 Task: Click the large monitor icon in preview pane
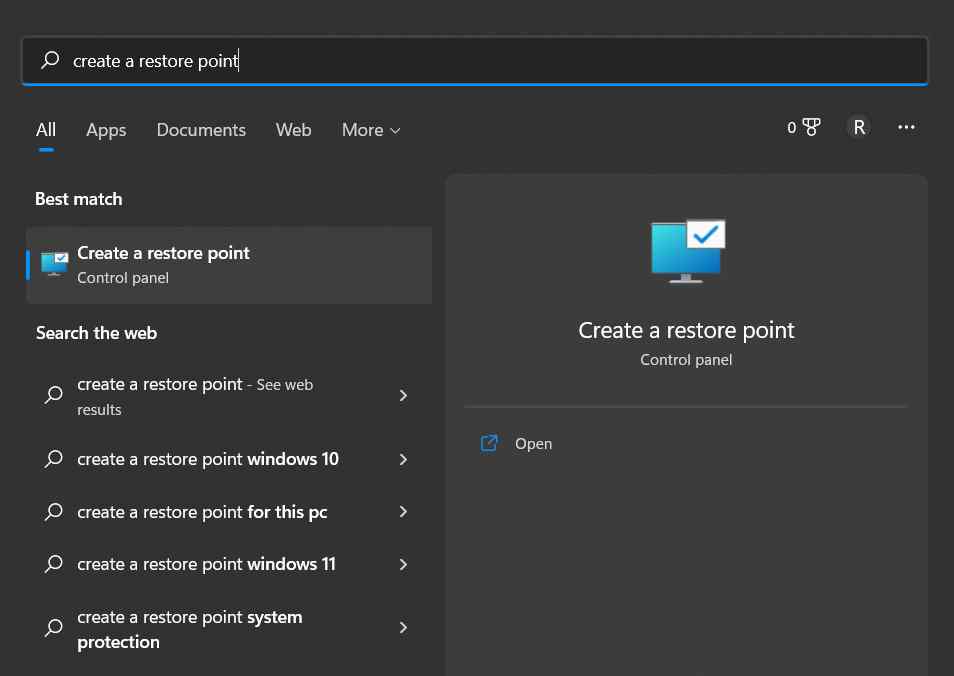point(688,251)
